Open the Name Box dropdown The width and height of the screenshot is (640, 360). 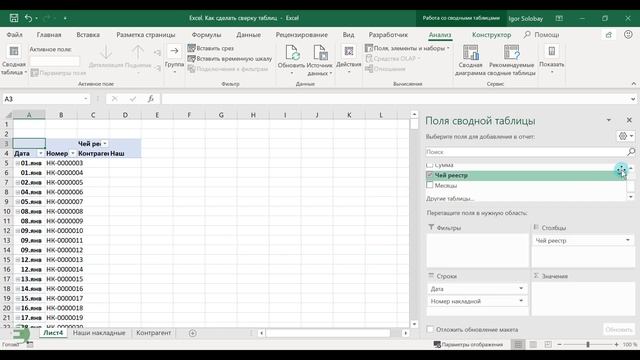[85, 99]
